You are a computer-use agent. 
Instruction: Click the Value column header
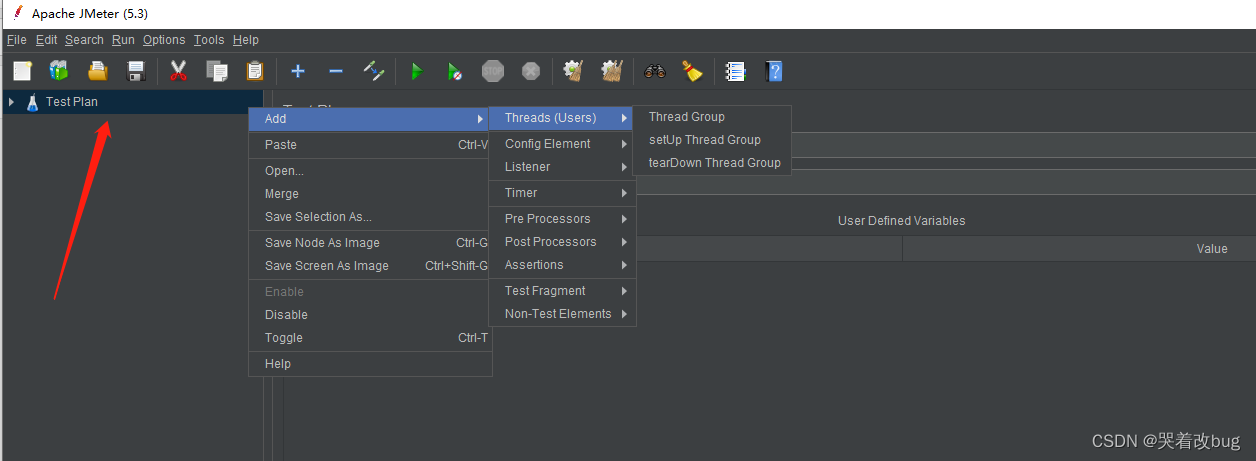point(1211,249)
